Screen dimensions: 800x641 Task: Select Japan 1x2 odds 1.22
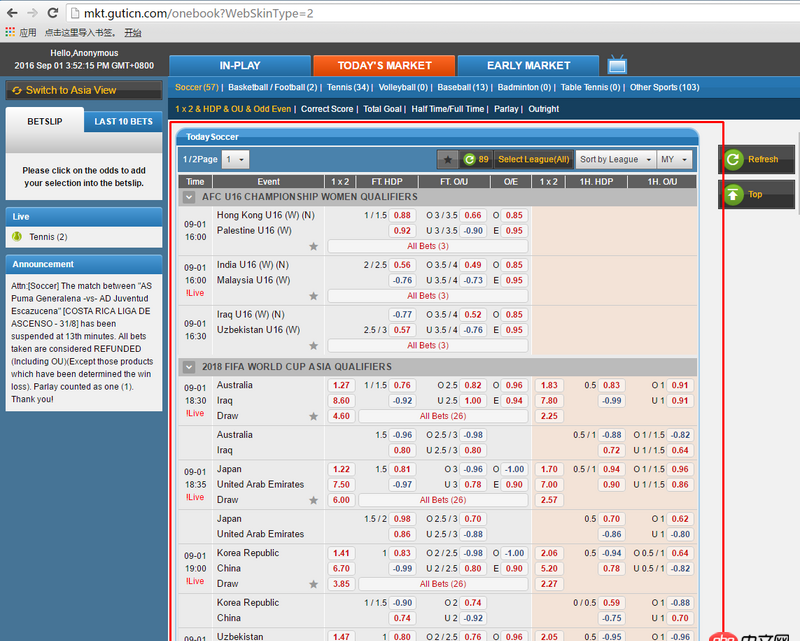coord(341,469)
